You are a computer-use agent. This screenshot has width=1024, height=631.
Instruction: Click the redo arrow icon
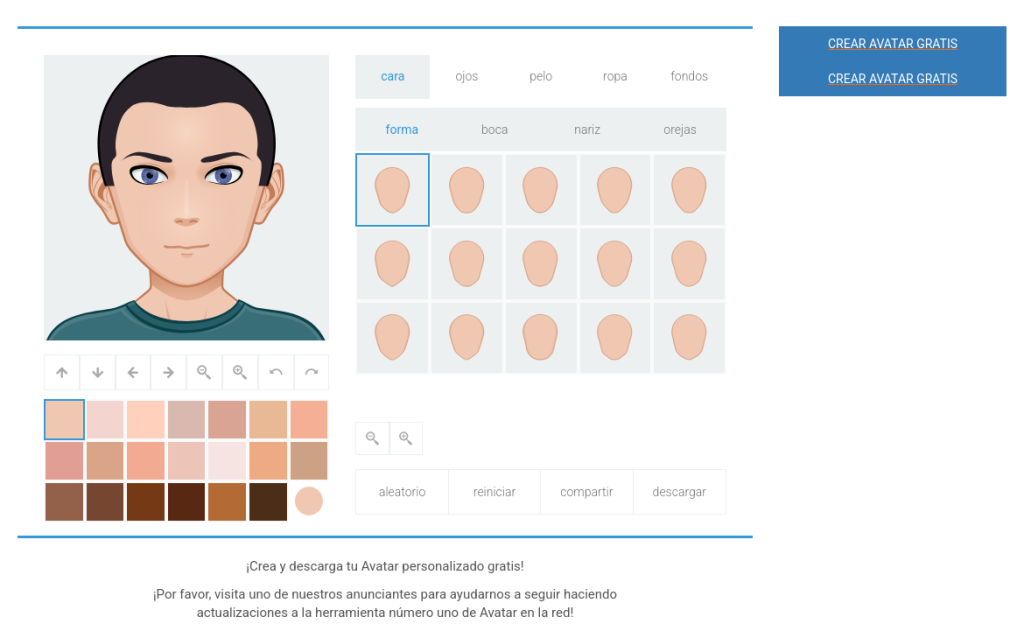pos(311,373)
